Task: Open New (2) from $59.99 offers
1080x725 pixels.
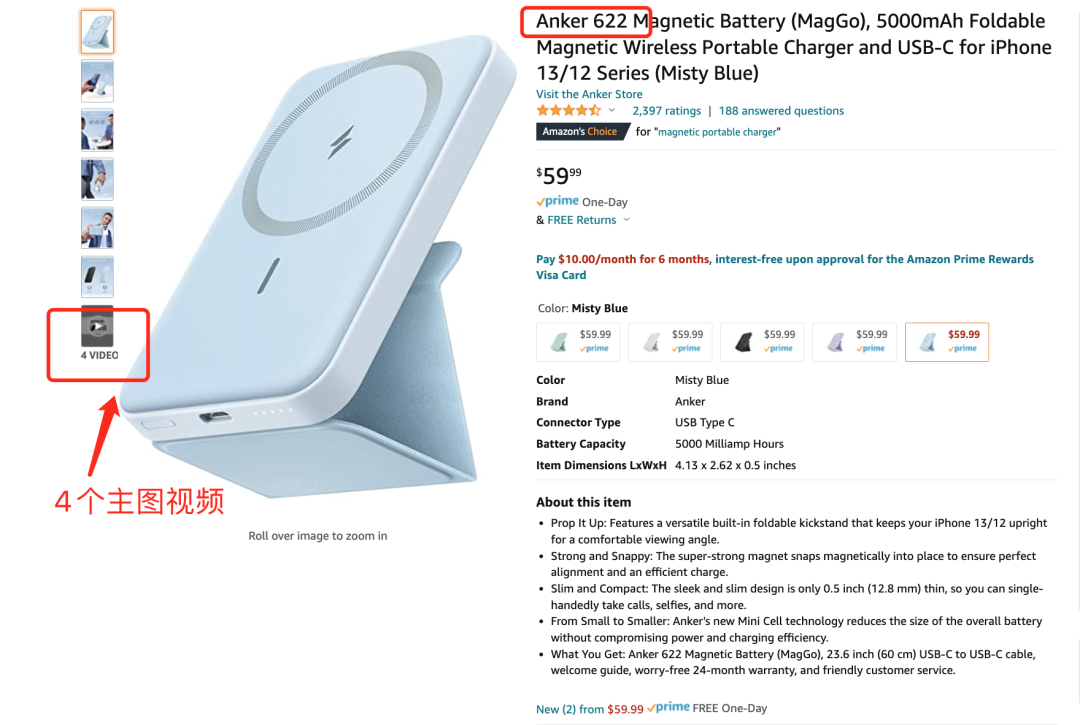Action: coord(590,709)
